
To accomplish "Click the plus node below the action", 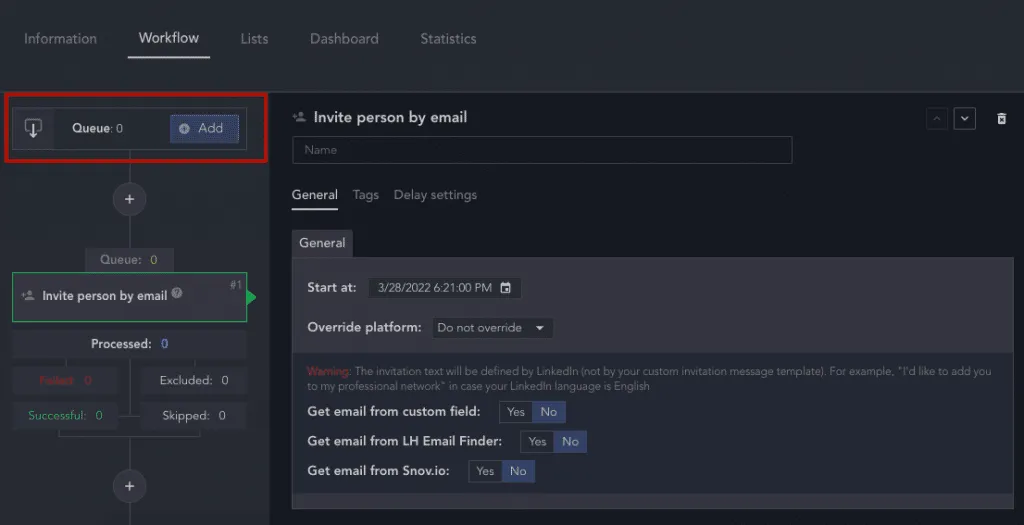I will point(129,486).
